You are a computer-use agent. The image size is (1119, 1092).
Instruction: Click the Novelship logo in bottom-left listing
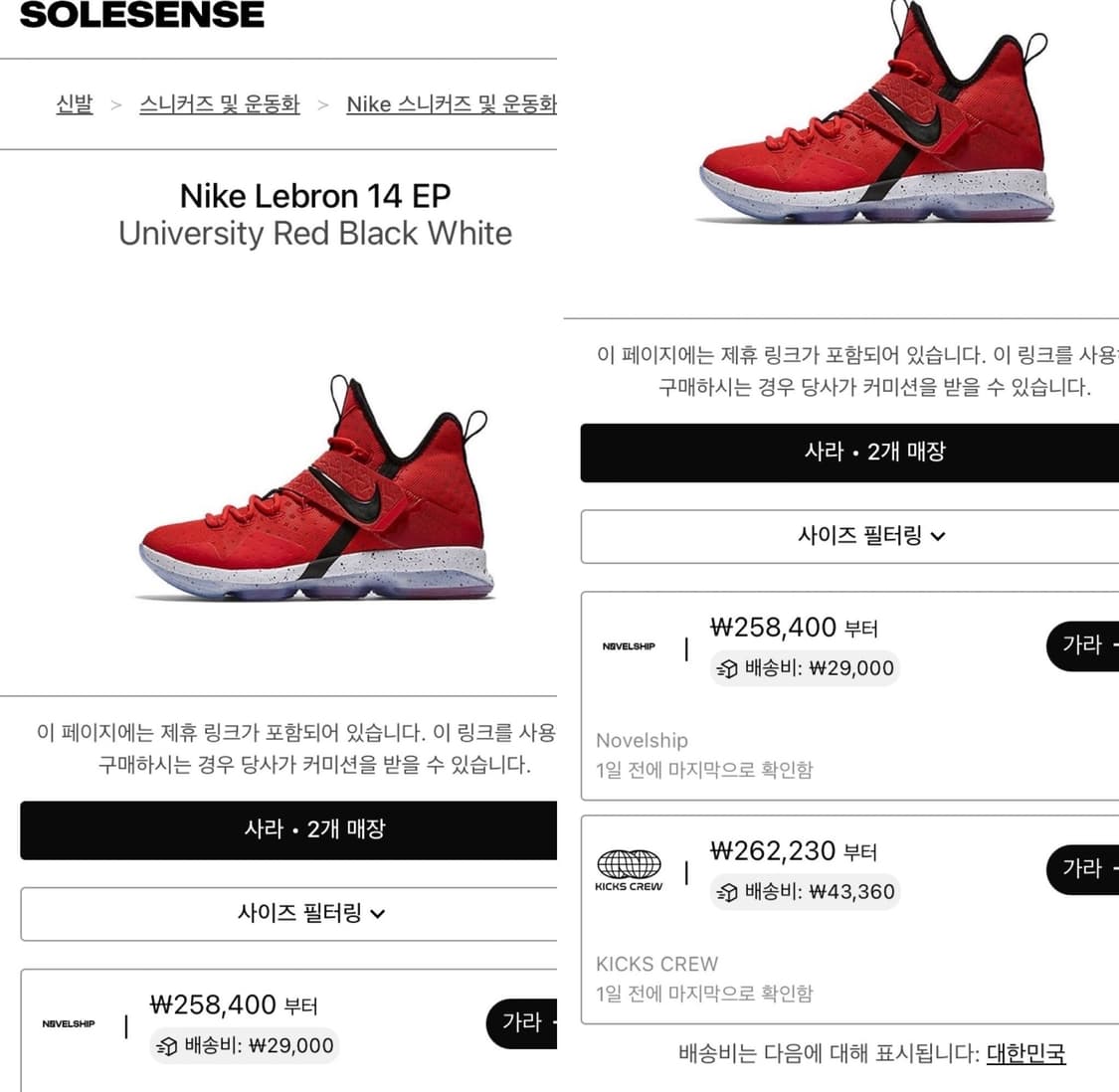click(x=69, y=1024)
